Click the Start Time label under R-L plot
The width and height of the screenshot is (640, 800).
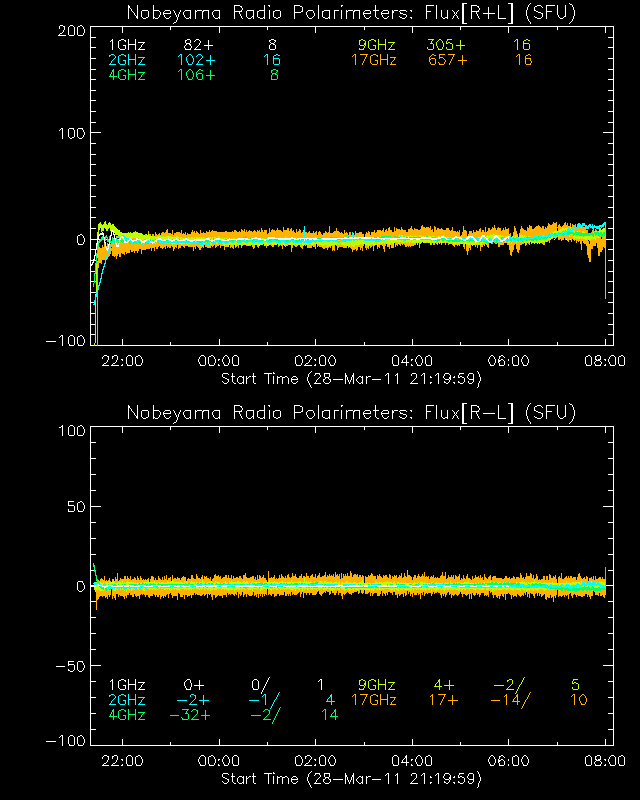tap(351, 778)
